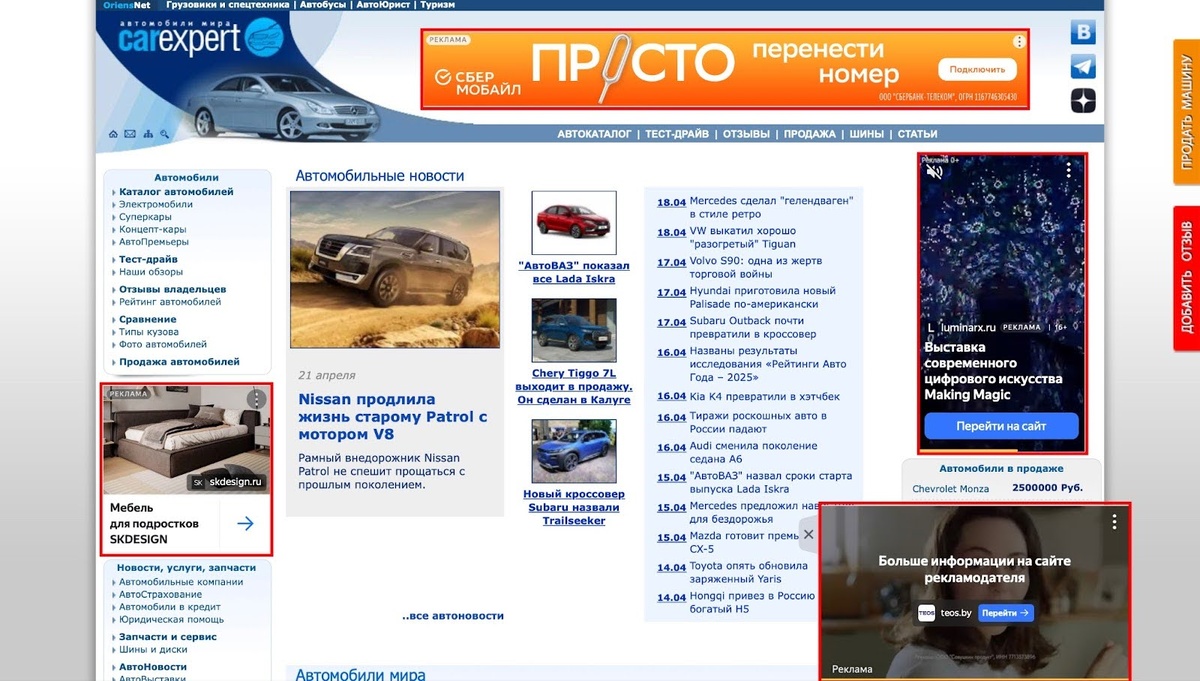Open Юридическая помощь sidebar link
This screenshot has height=681, width=1200.
[x=171, y=620]
